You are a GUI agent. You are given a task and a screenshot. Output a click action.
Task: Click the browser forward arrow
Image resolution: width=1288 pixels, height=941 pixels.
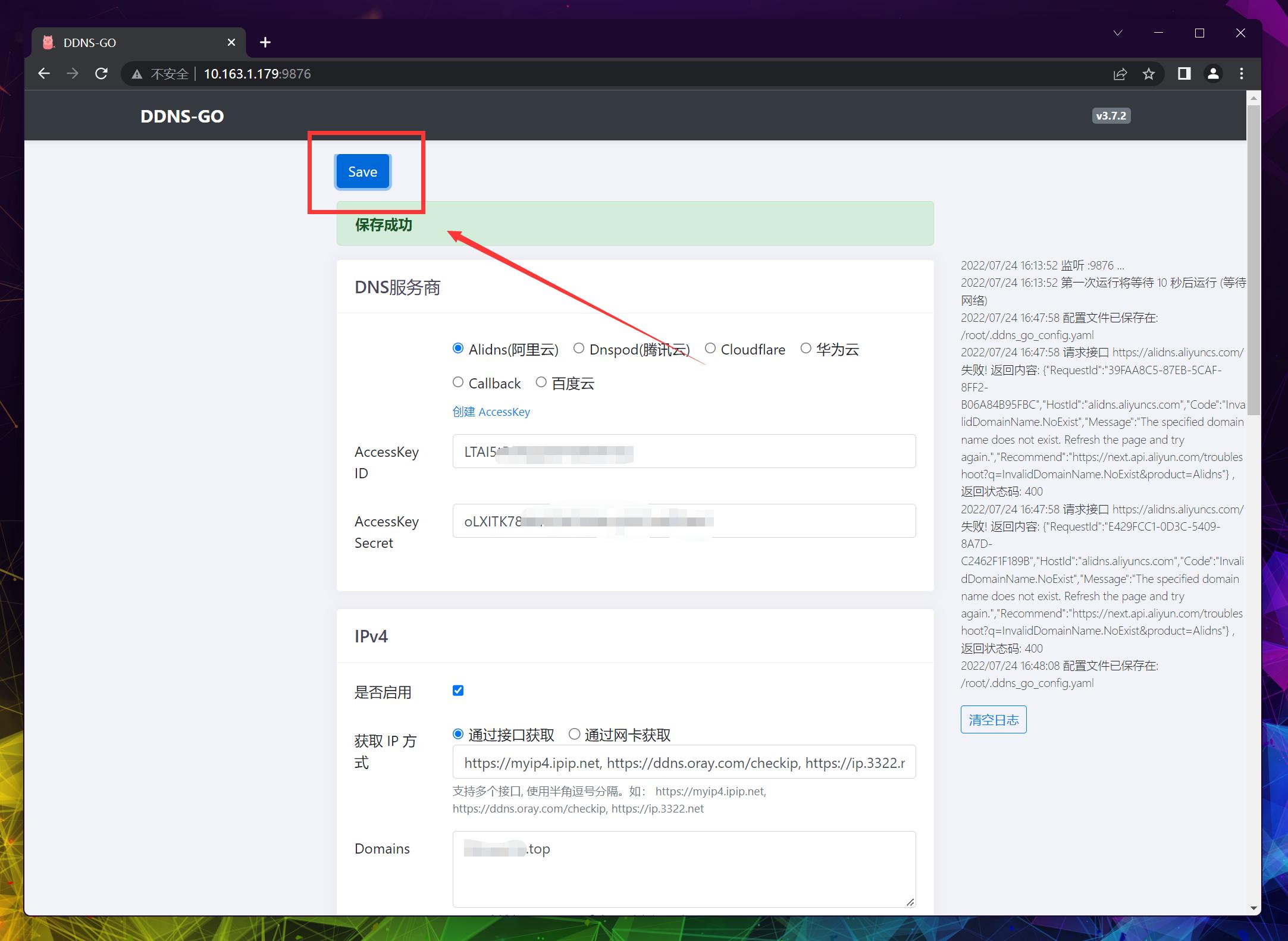tap(73, 73)
